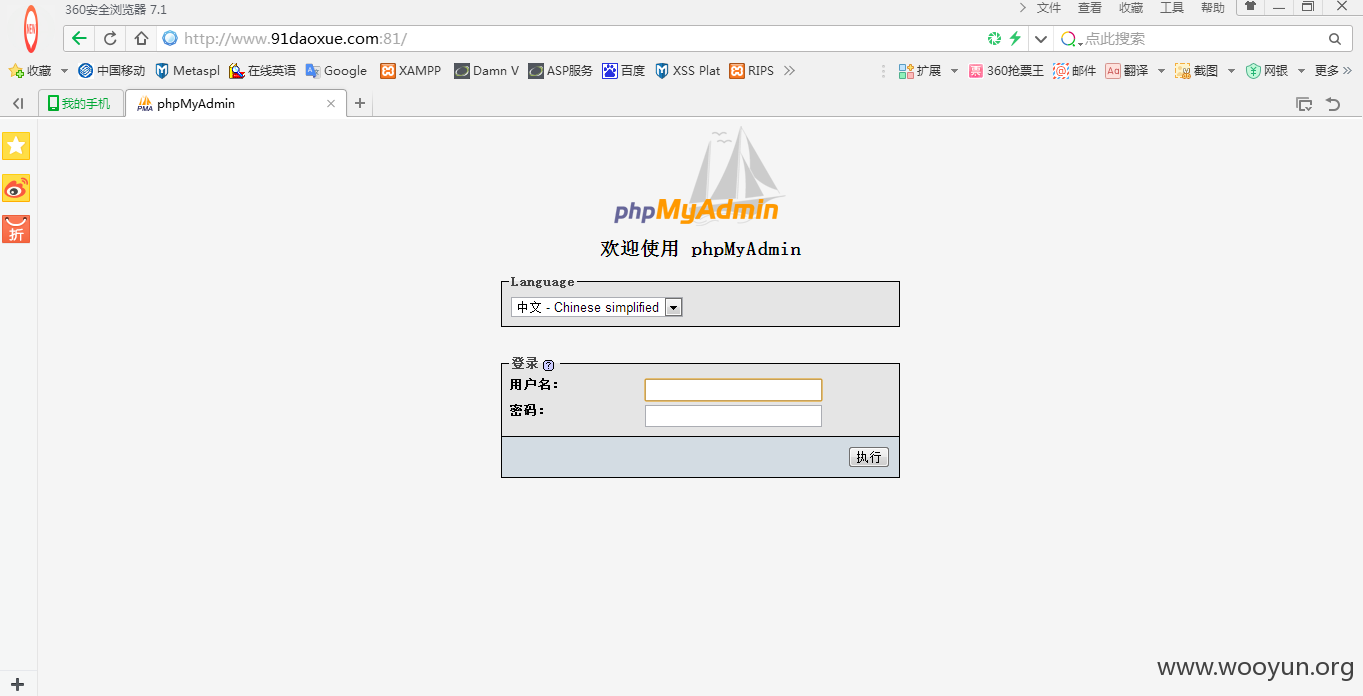Open the yellow star favorites sidebar icon
Screen dimensions: 1363x696
point(16,146)
